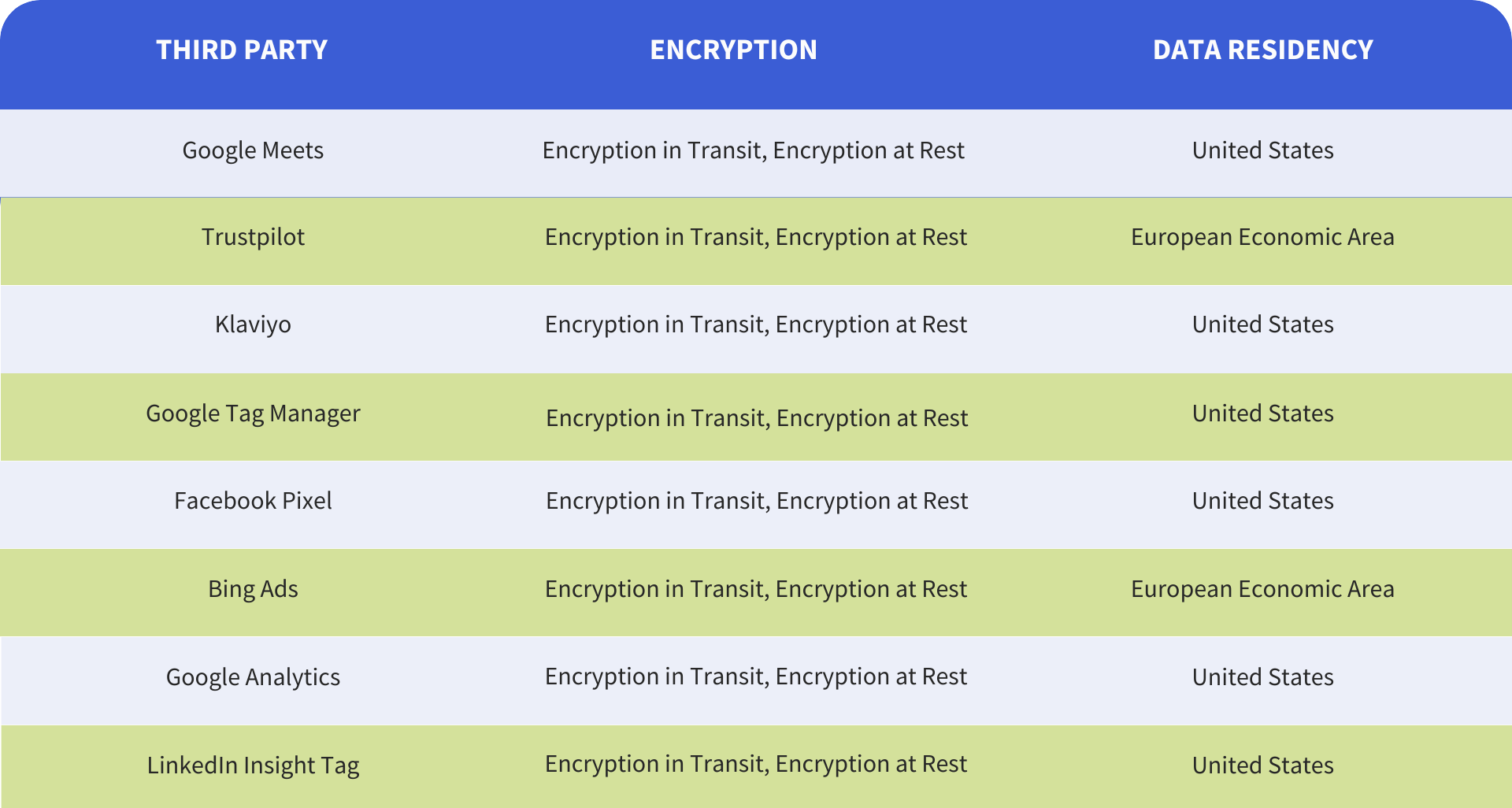Image resolution: width=1512 pixels, height=808 pixels.
Task: Click the Bing Ads entry
Action: [x=253, y=589]
